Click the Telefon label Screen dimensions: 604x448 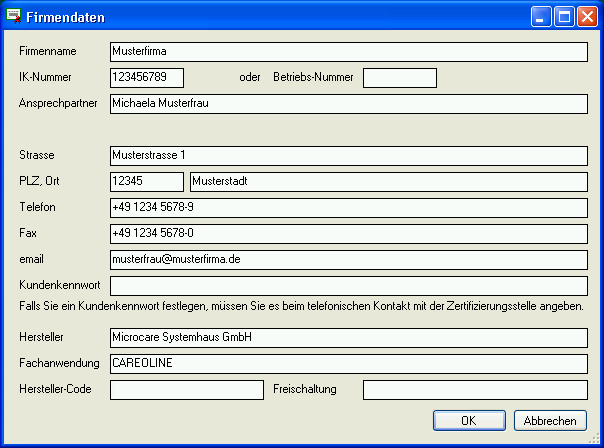37,207
